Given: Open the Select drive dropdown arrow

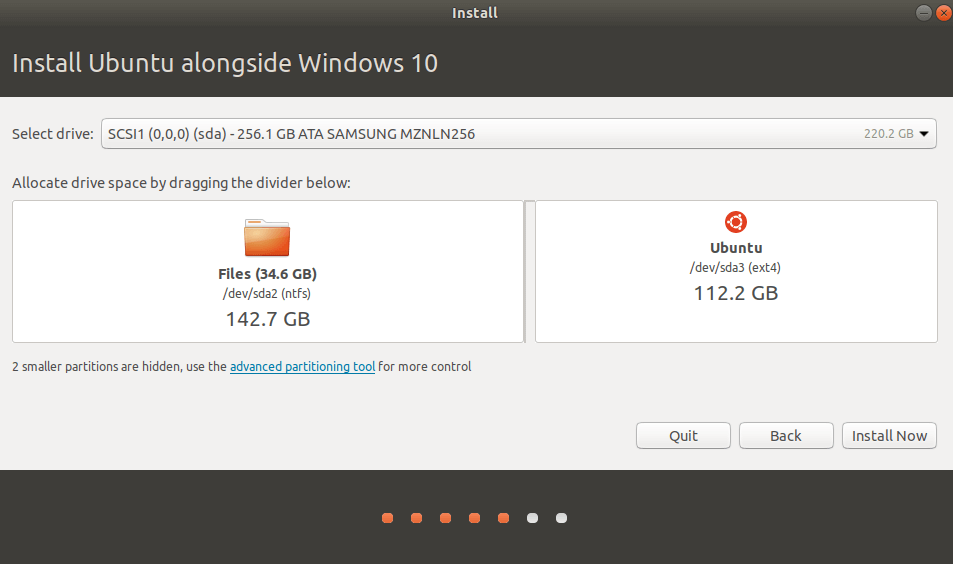Looking at the screenshot, I should tap(924, 134).
